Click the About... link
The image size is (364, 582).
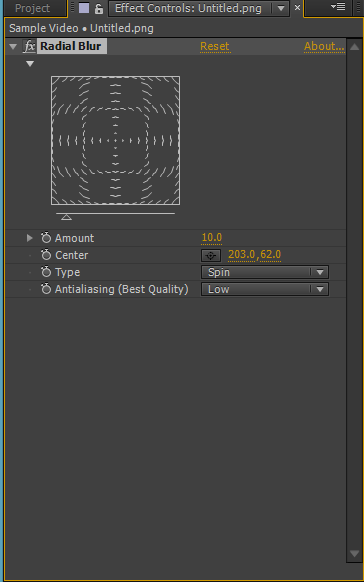tap(324, 46)
